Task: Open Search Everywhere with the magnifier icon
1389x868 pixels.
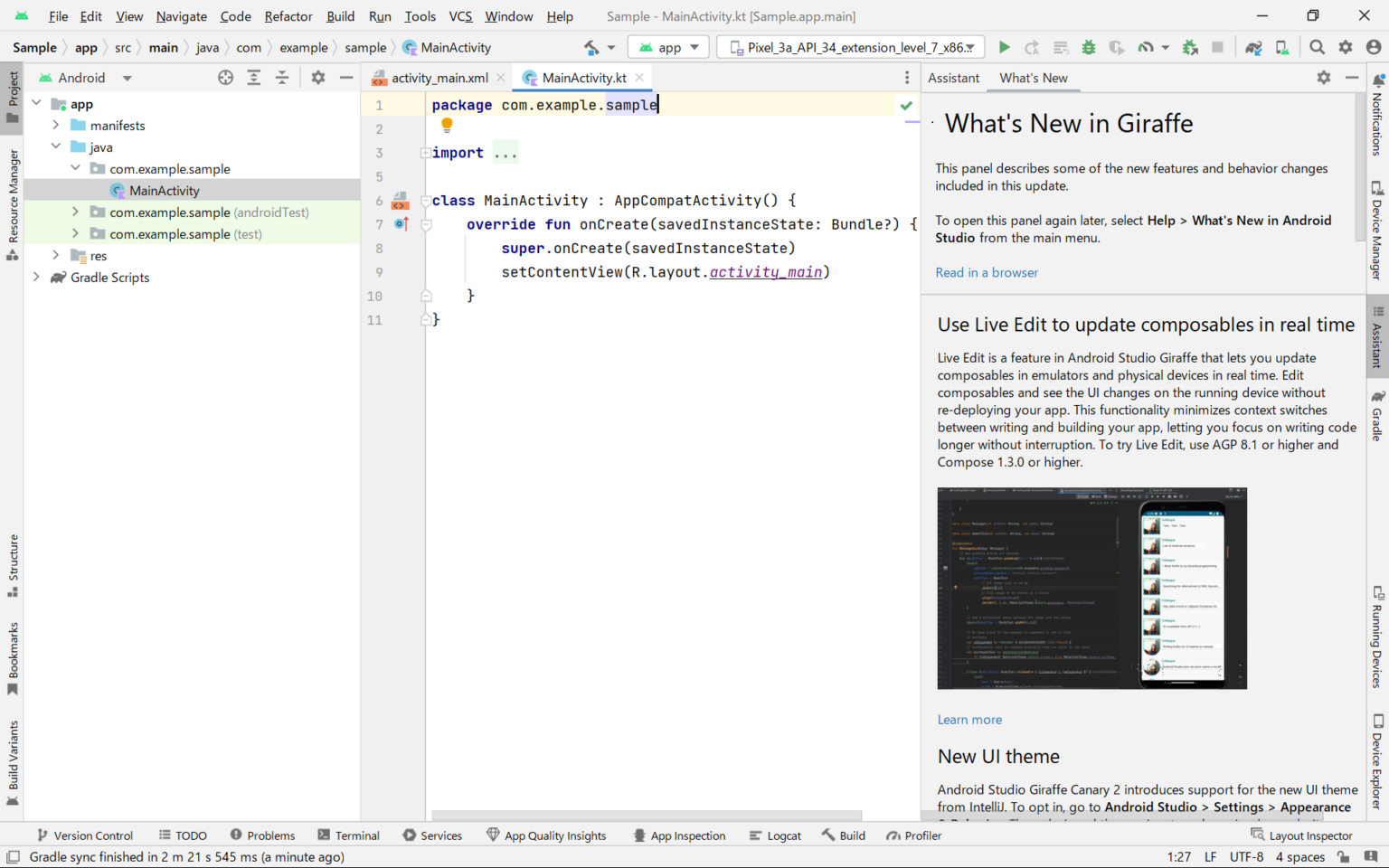Action: [x=1317, y=46]
